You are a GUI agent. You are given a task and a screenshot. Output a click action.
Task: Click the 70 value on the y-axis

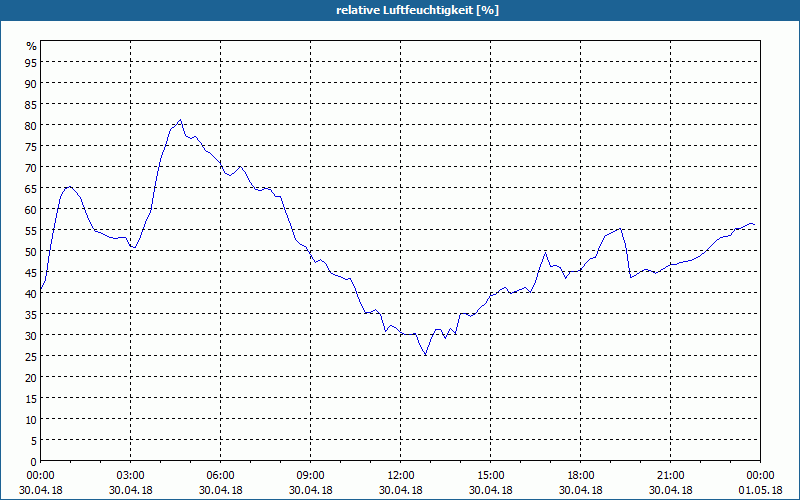tap(31, 167)
